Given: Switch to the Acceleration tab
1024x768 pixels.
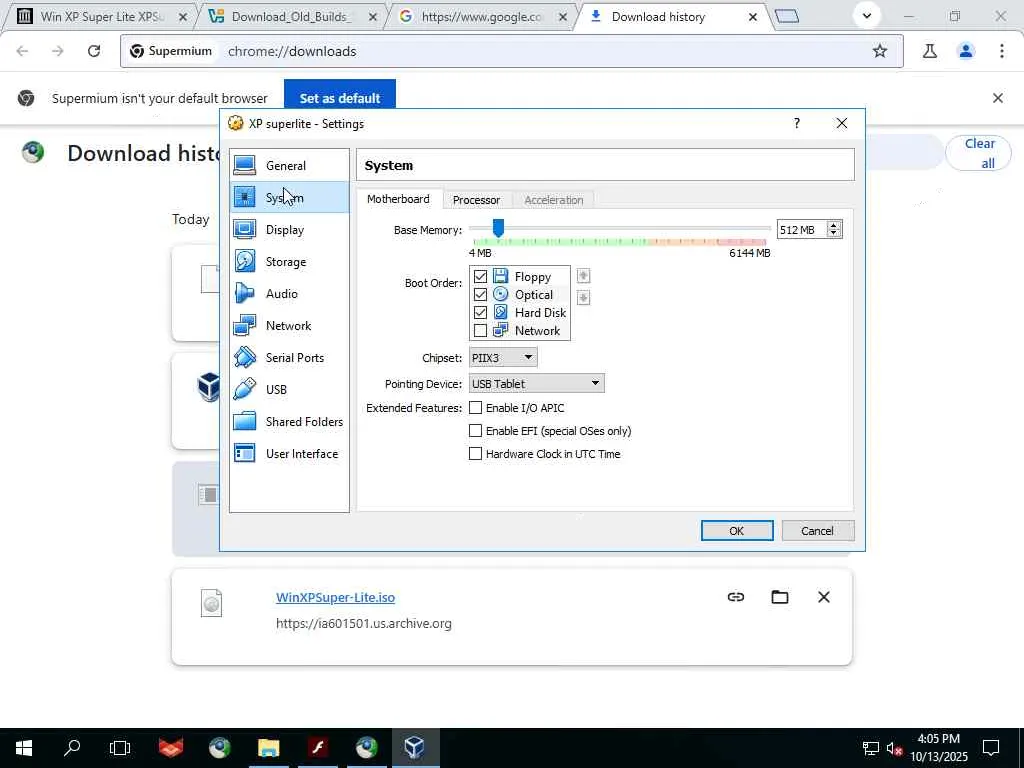Looking at the screenshot, I should [553, 200].
